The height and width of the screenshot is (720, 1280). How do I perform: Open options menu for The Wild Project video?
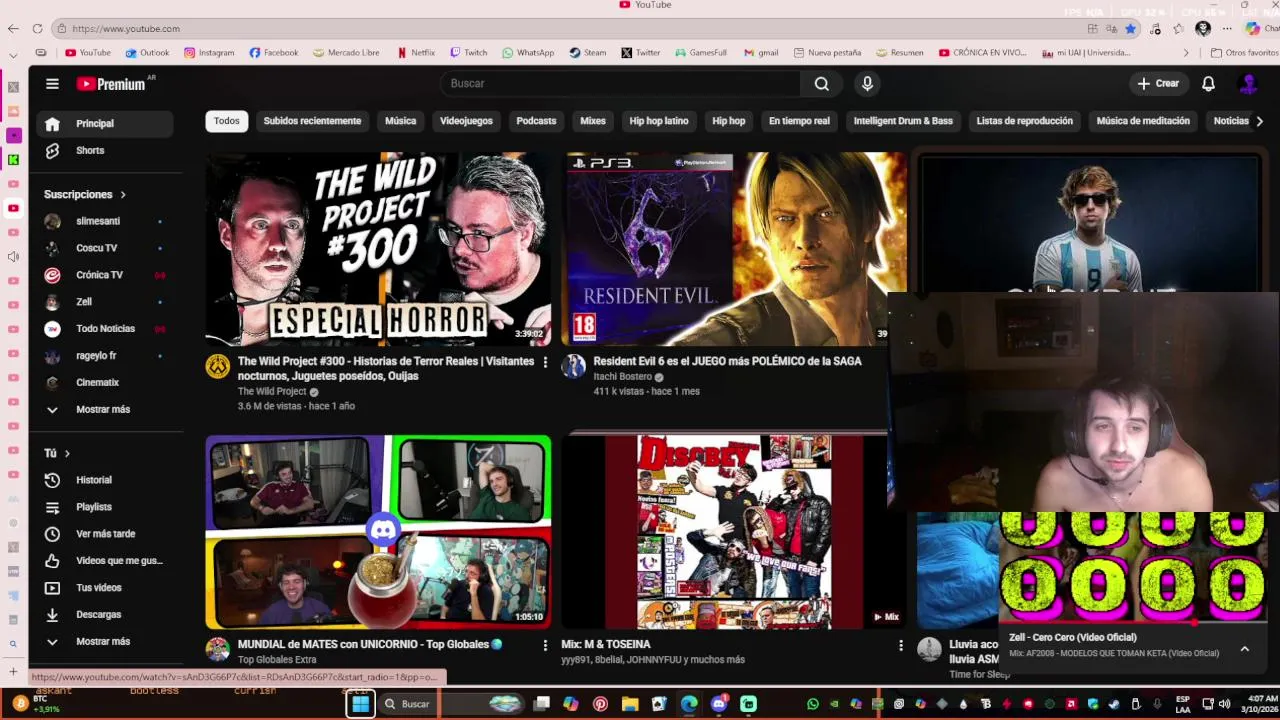point(545,362)
